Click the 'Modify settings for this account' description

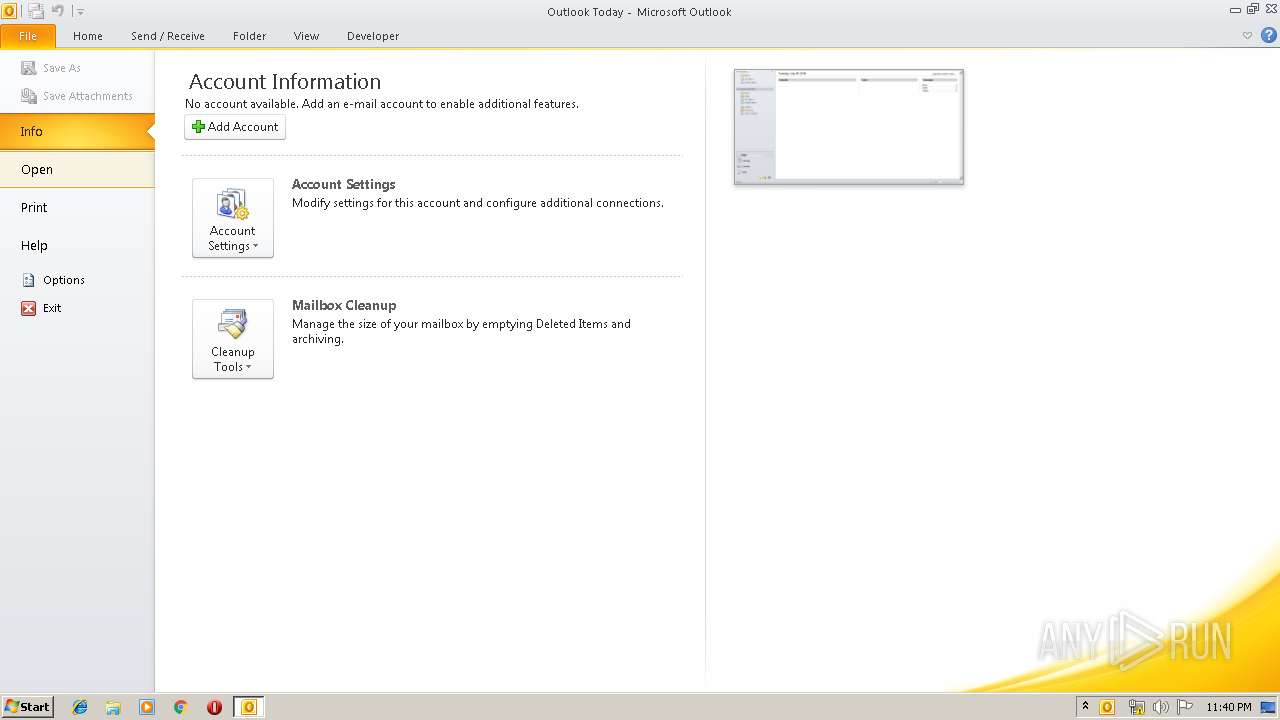pos(478,203)
